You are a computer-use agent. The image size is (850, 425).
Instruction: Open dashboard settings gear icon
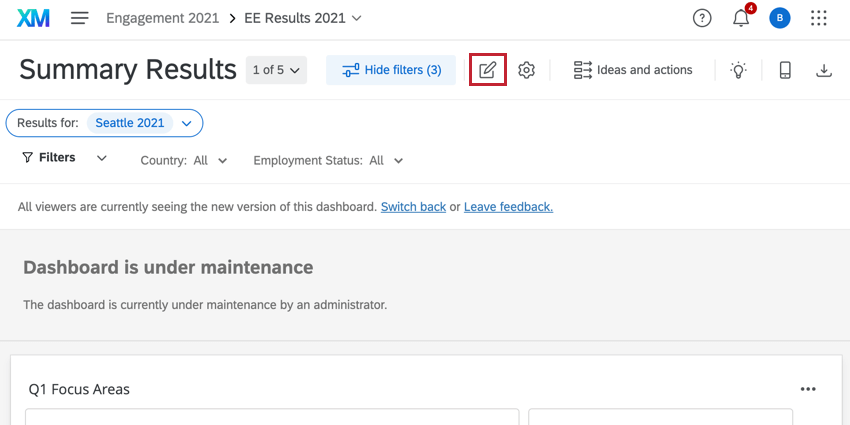[x=527, y=70]
